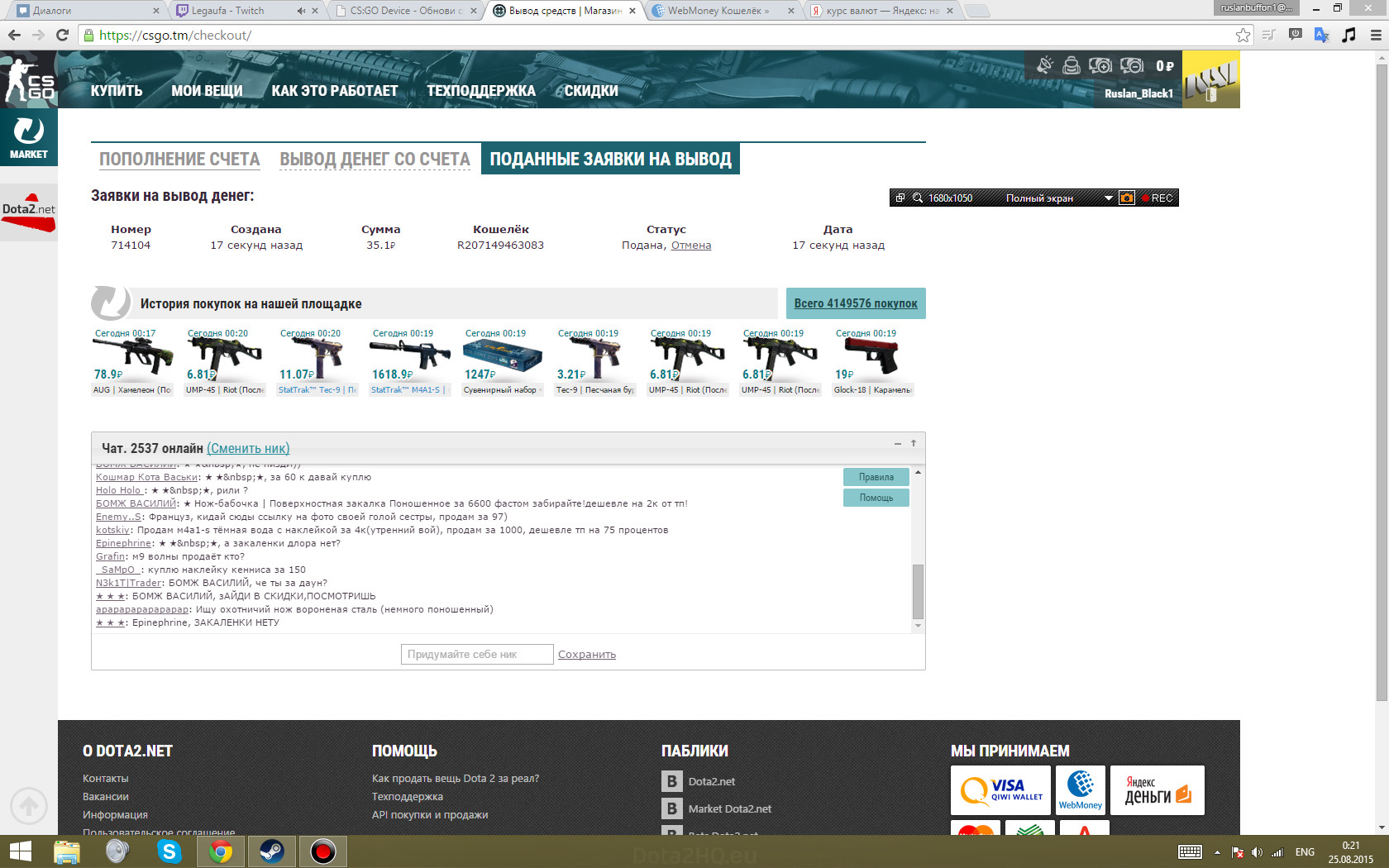Open the МОИ ВЕЩИ menu item
The width and height of the screenshot is (1389, 868).
click(x=207, y=91)
